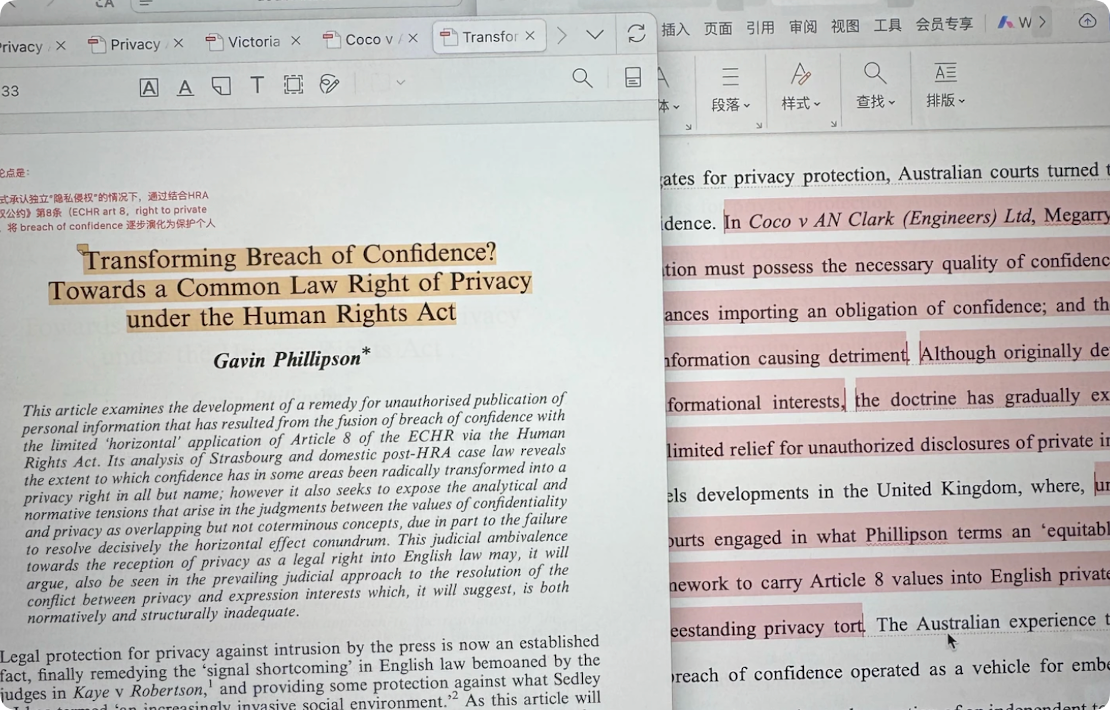Click the cloud upload icon in WPS
The width and height of the screenshot is (1110, 710).
(x=1087, y=21)
